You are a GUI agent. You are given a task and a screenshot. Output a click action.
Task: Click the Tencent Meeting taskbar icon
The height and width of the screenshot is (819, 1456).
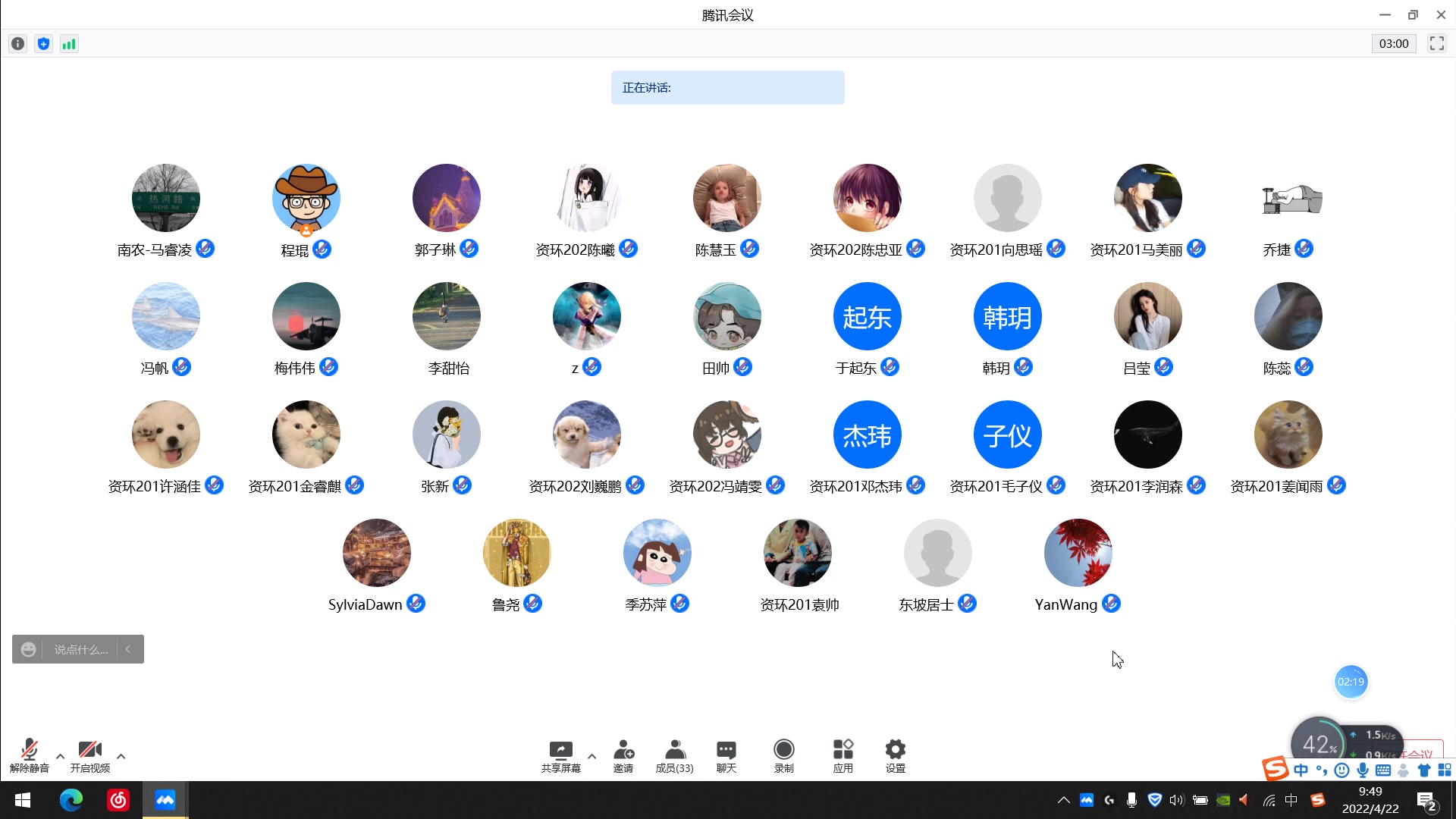click(165, 800)
